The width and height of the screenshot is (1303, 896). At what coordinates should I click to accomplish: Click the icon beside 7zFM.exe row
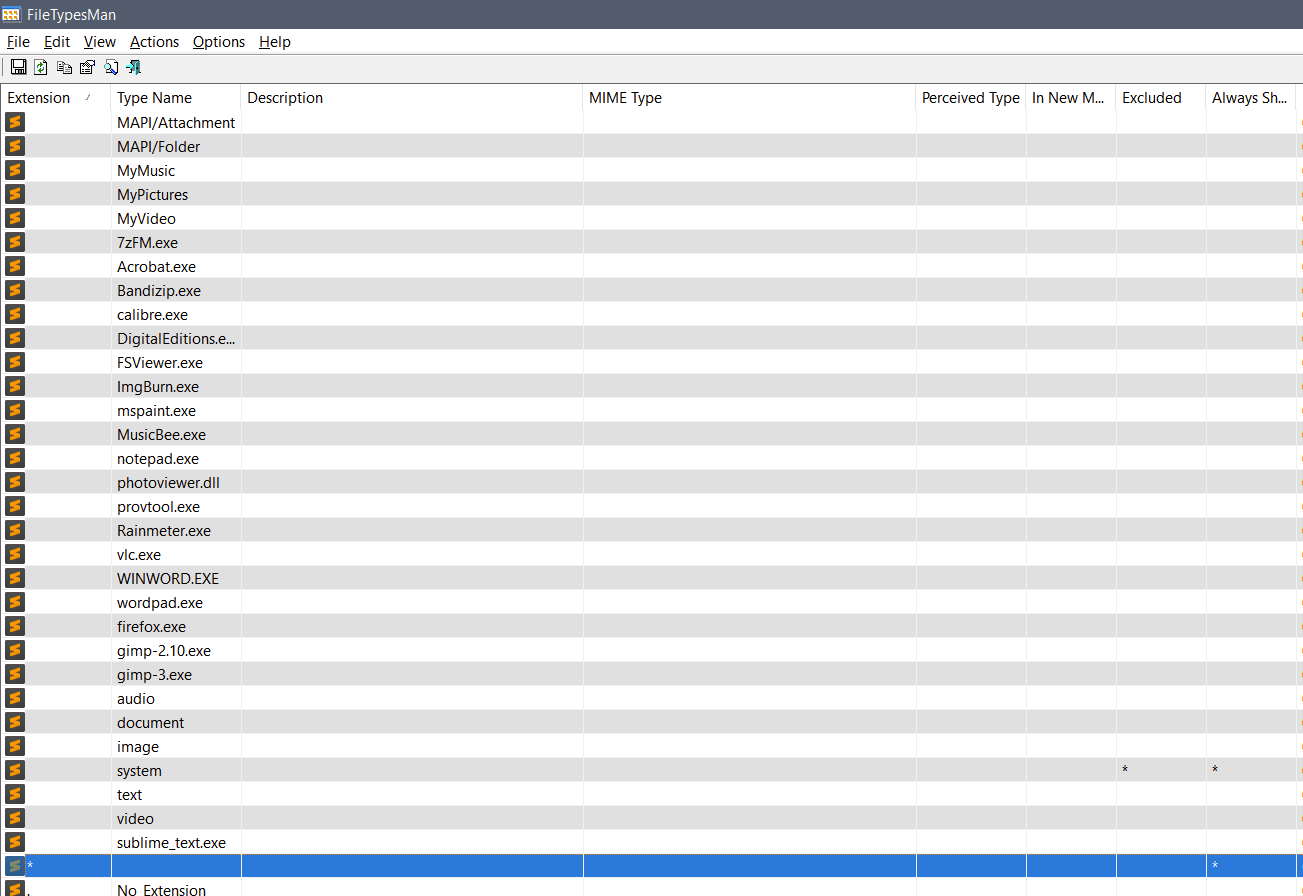[14, 242]
